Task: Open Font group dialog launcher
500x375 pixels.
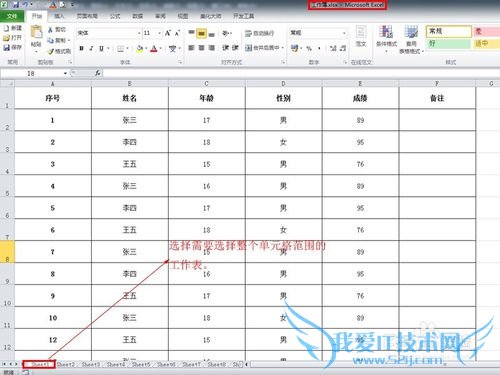Action: tap(180, 62)
